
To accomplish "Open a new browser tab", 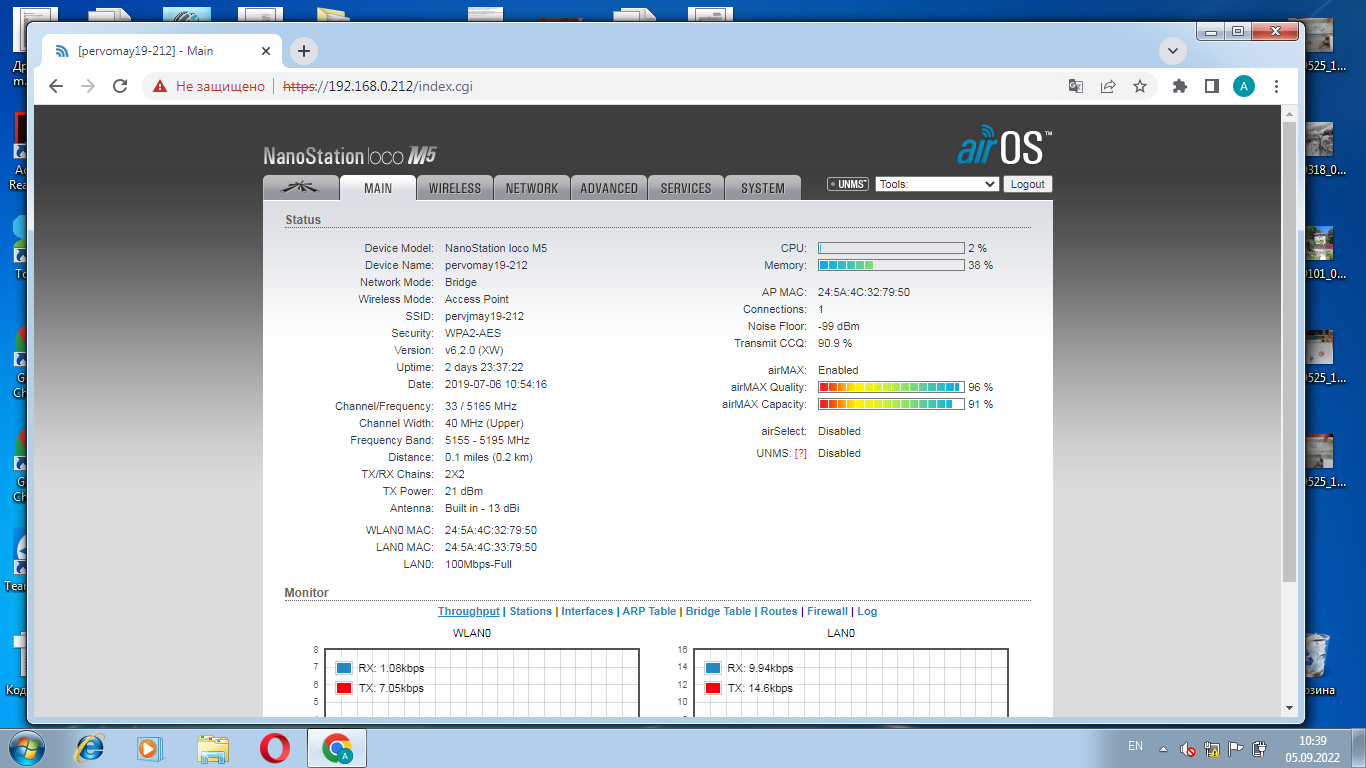I will (x=304, y=51).
